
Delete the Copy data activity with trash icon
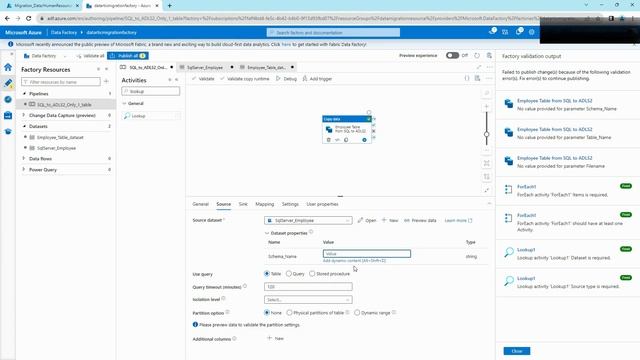click(x=329, y=140)
